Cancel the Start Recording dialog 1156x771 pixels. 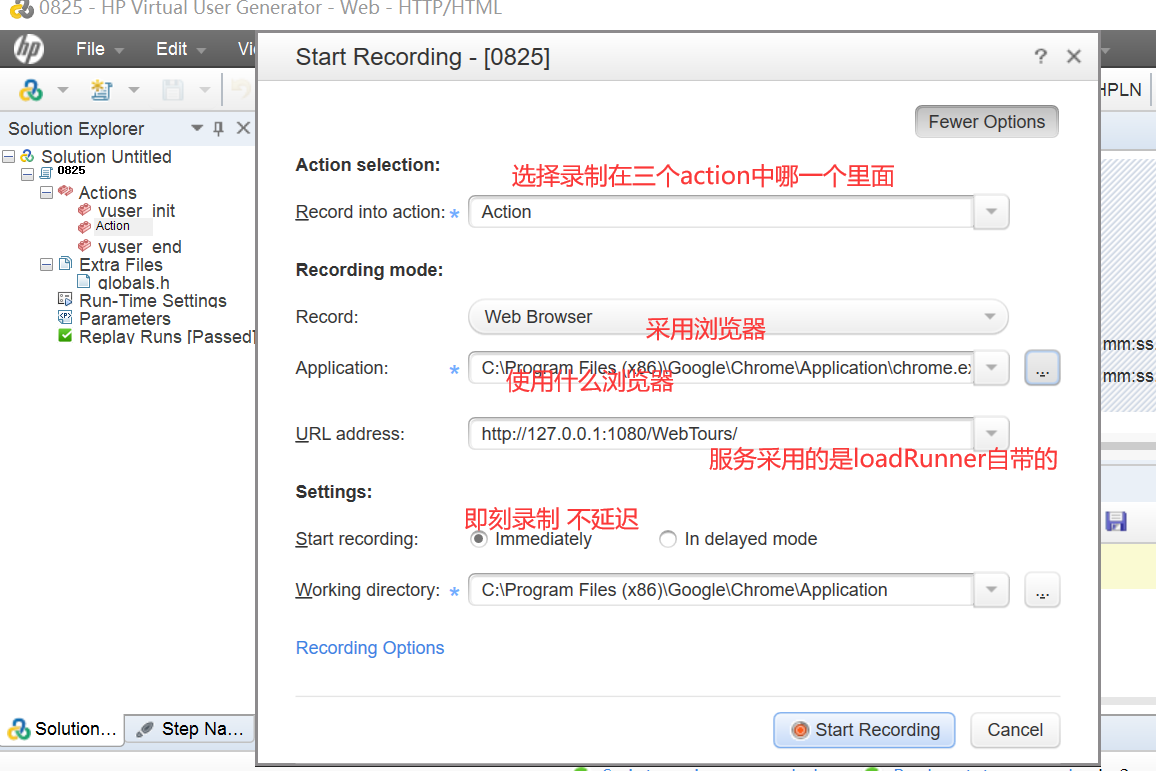[1015, 730]
